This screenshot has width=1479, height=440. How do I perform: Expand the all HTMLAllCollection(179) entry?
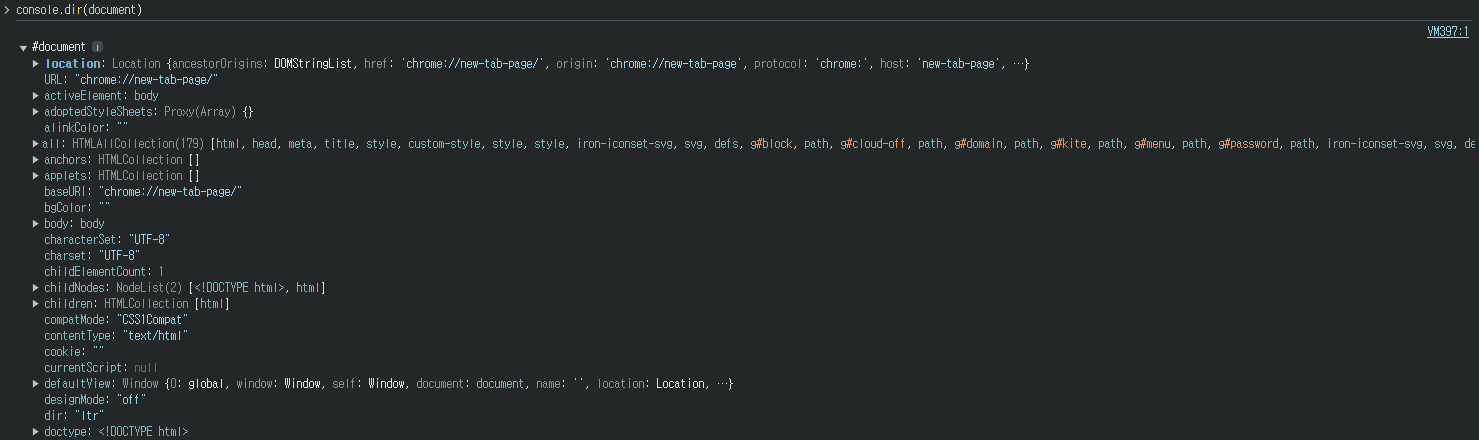(x=36, y=144)
